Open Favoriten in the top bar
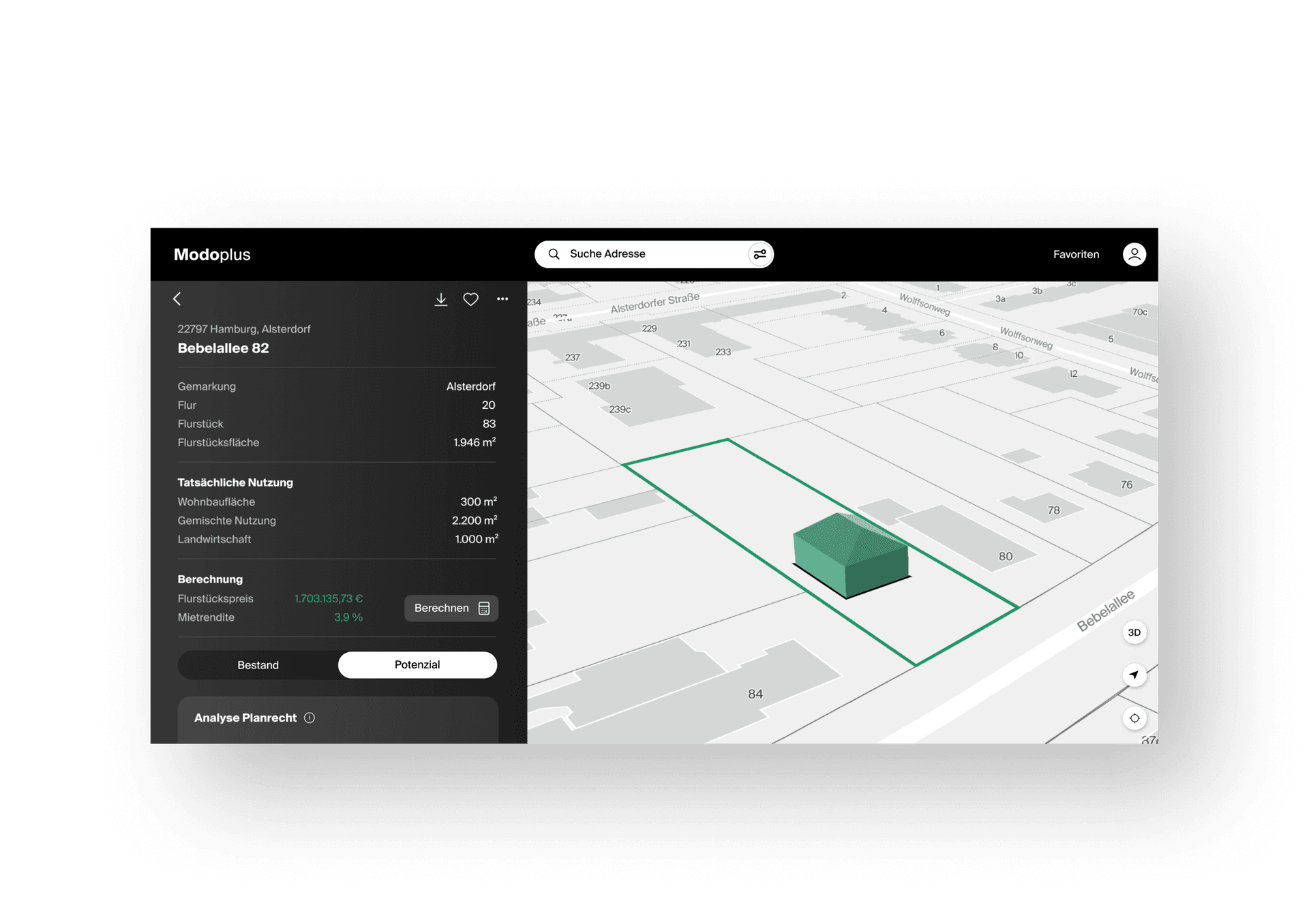Viewport: 1309px width, 924px height. click(x=1075, y=254)
